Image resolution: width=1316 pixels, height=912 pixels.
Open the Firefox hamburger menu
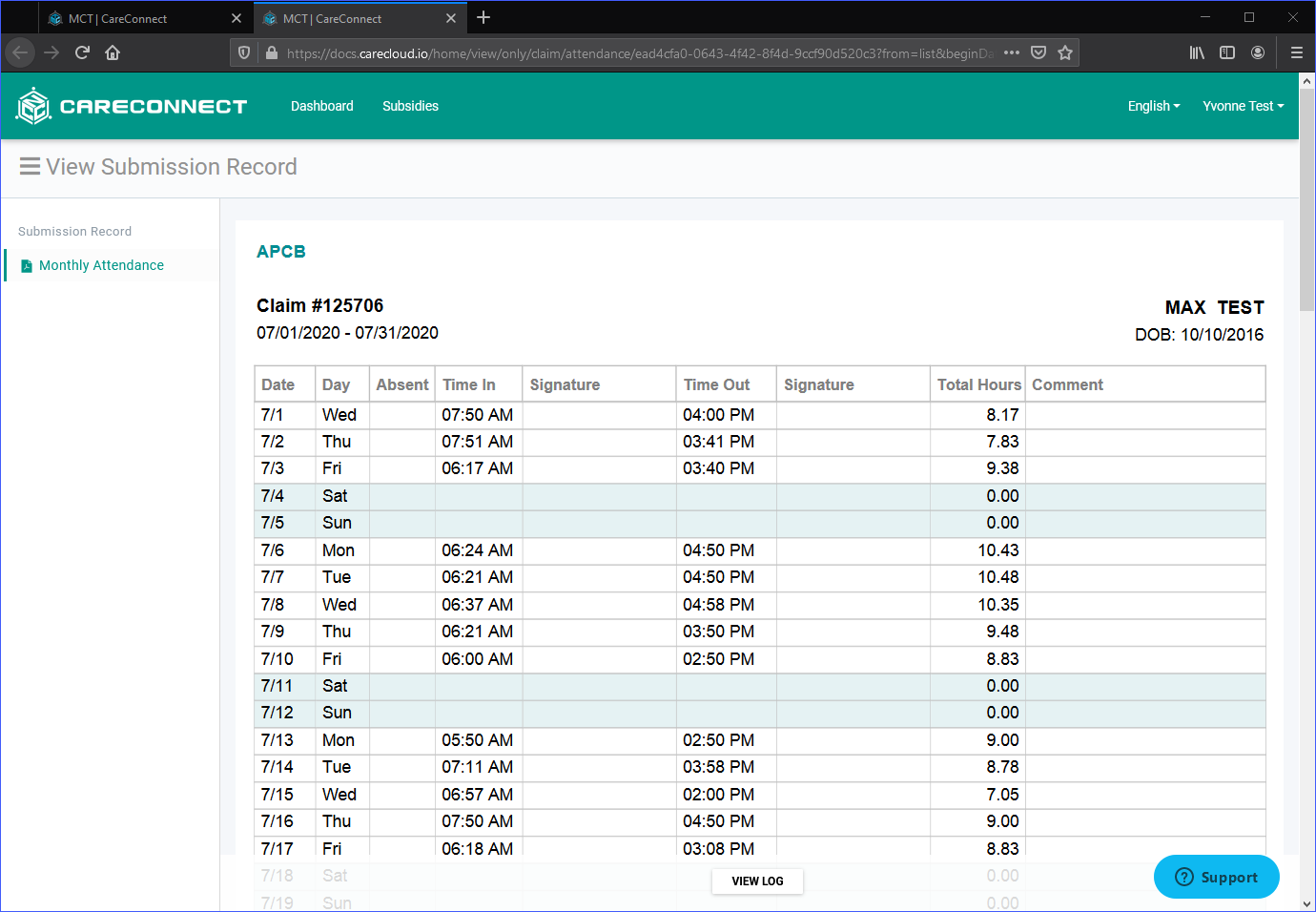tap(1297, 52)
